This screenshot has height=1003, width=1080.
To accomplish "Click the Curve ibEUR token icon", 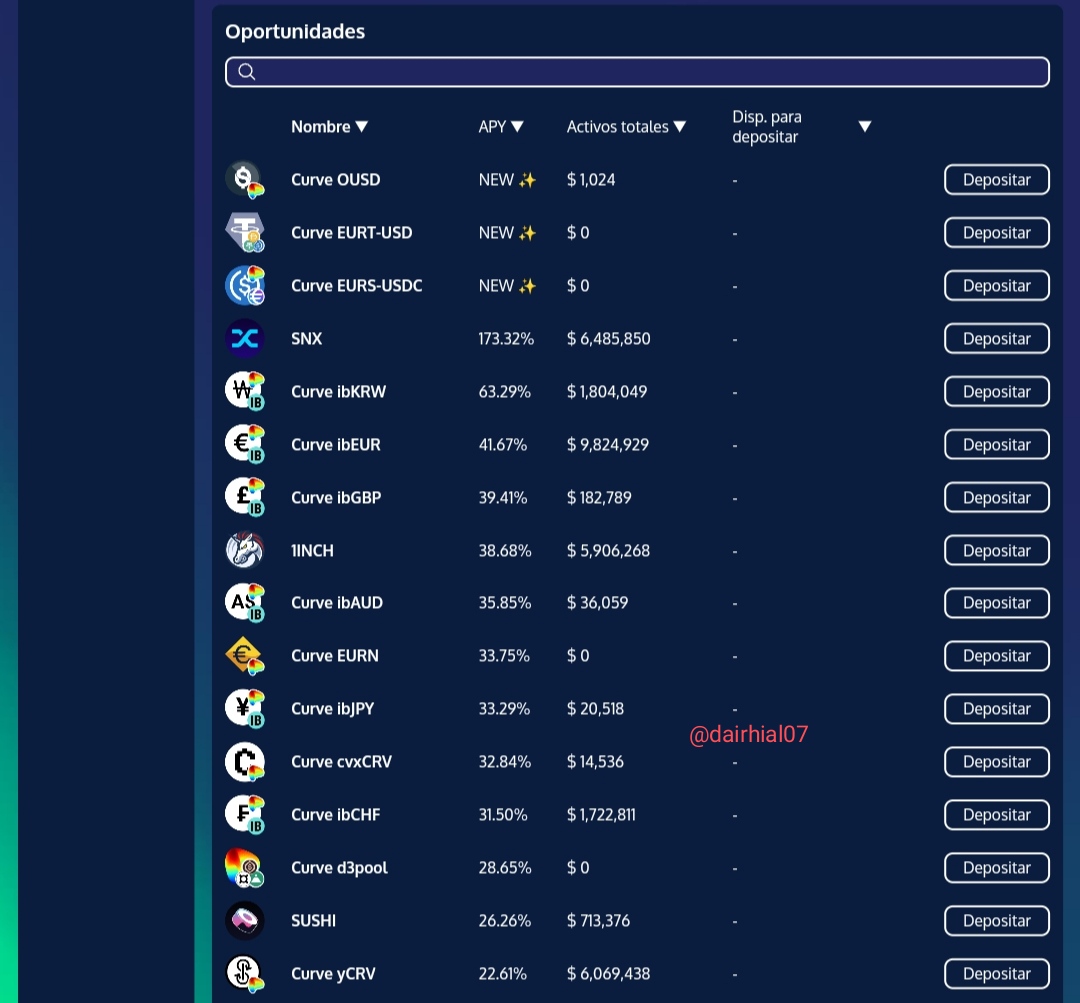I will [x=245, y=444].
